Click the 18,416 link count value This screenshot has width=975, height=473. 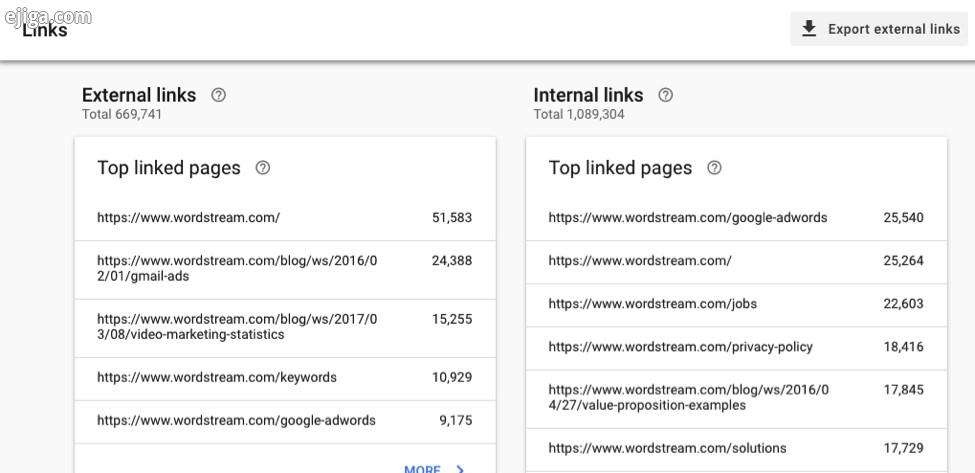click(903, 347)
